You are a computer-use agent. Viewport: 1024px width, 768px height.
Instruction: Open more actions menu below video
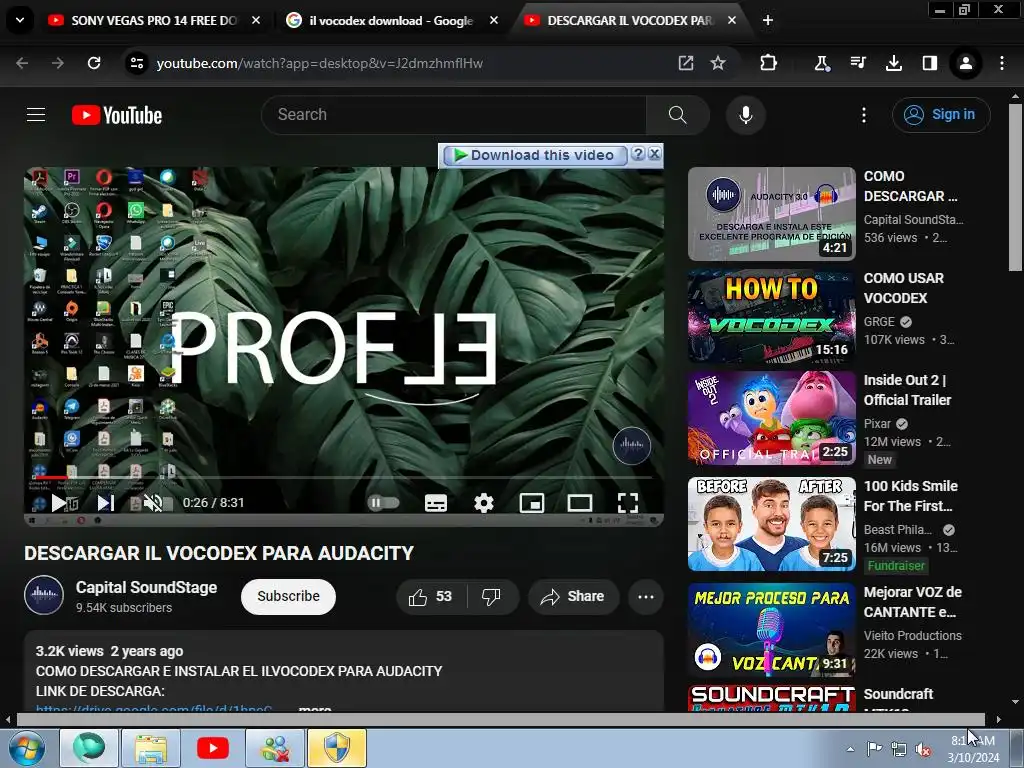[646, 596]
